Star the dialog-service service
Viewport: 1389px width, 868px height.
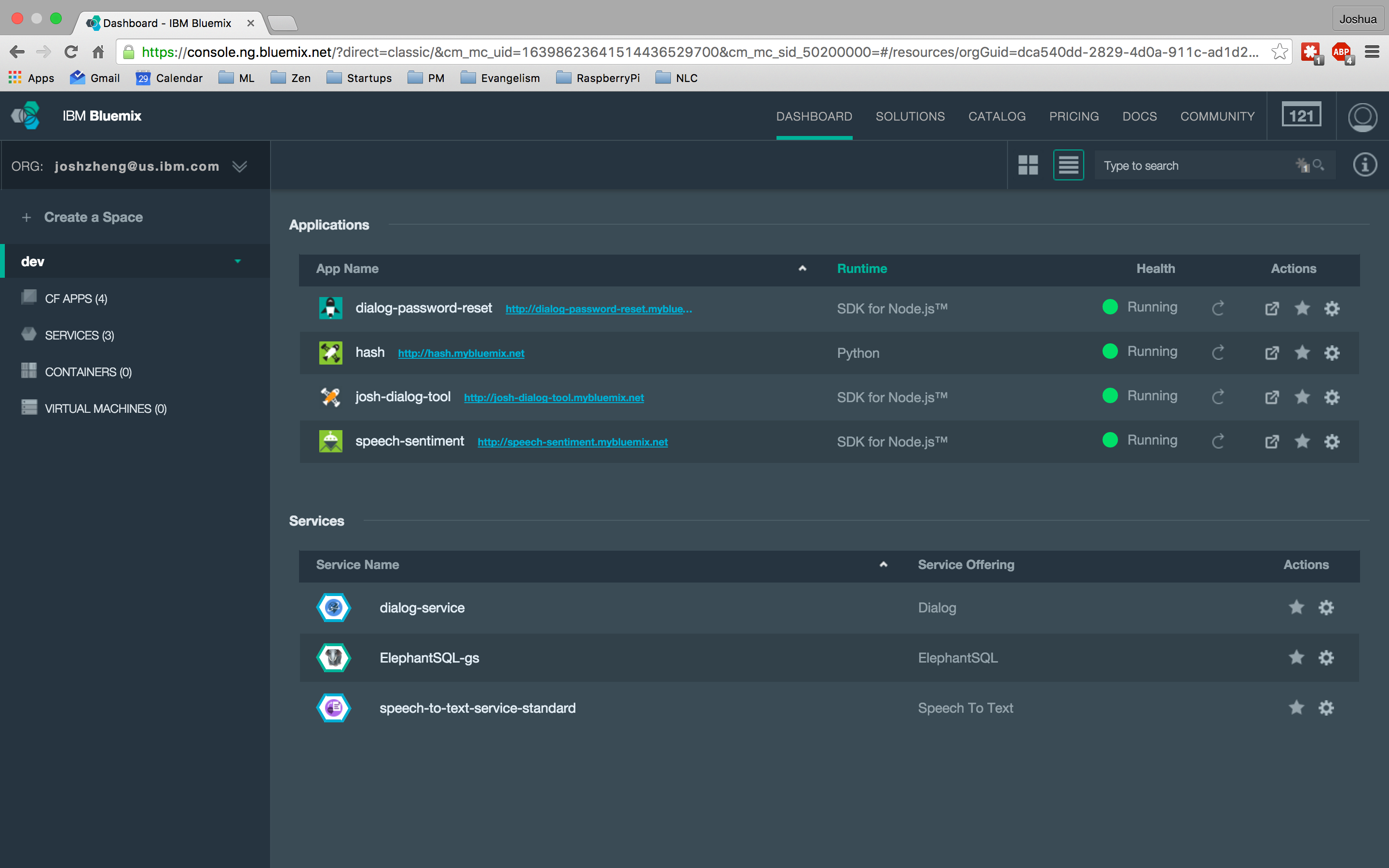tap(1296, 608)
